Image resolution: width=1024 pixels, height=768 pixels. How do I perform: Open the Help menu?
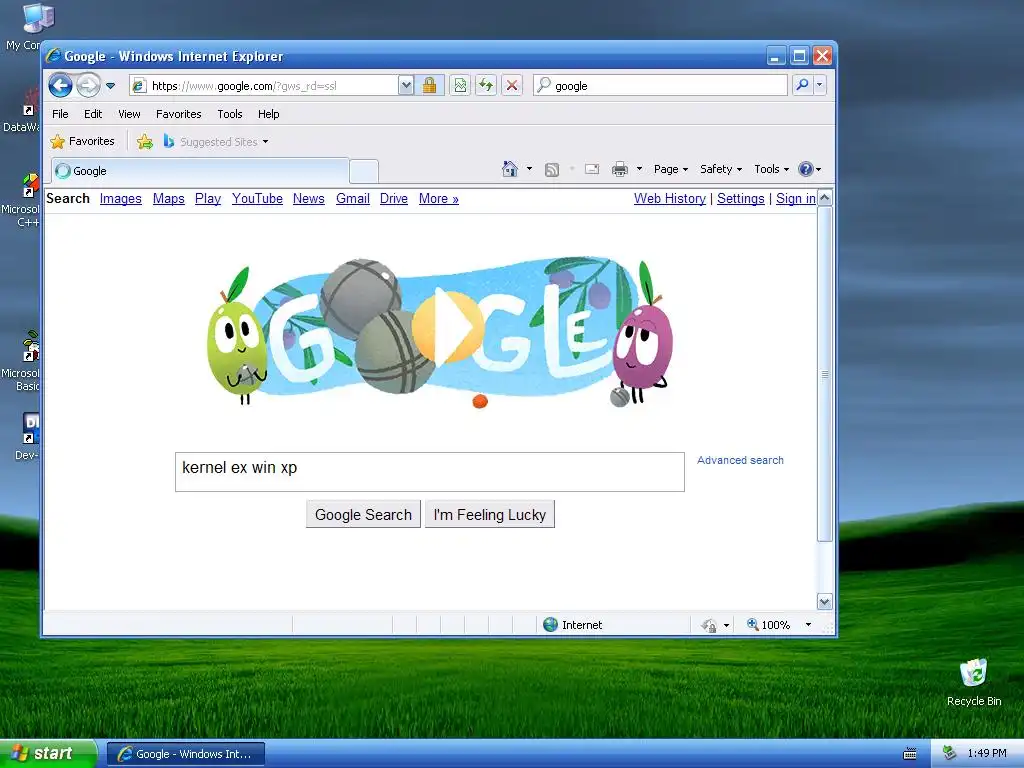(x=268, y=114)
